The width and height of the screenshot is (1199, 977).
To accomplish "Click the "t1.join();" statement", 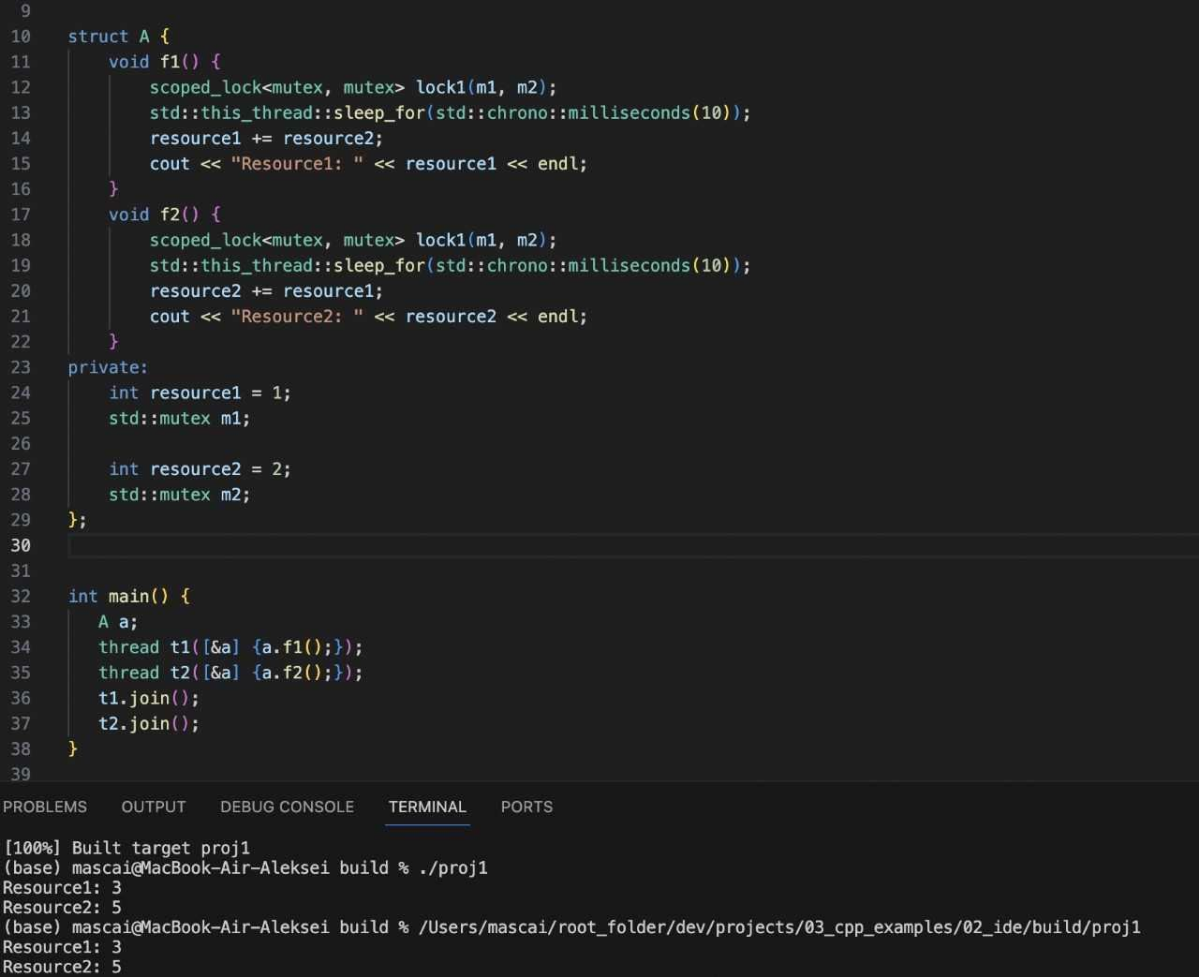I will point(148,698).
